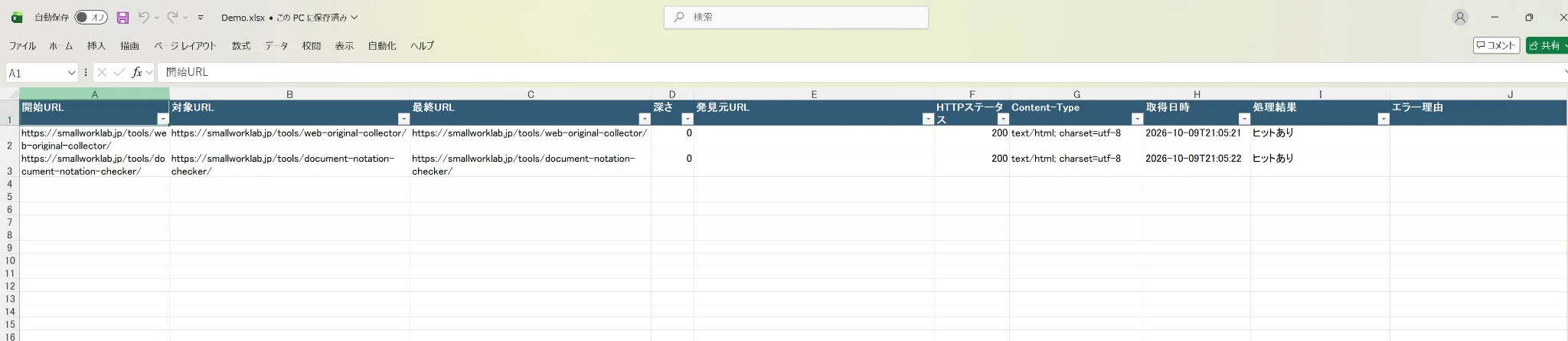Select row 3 header
The width and height of the screenshot is (1568, 341).
coord(9,165)
